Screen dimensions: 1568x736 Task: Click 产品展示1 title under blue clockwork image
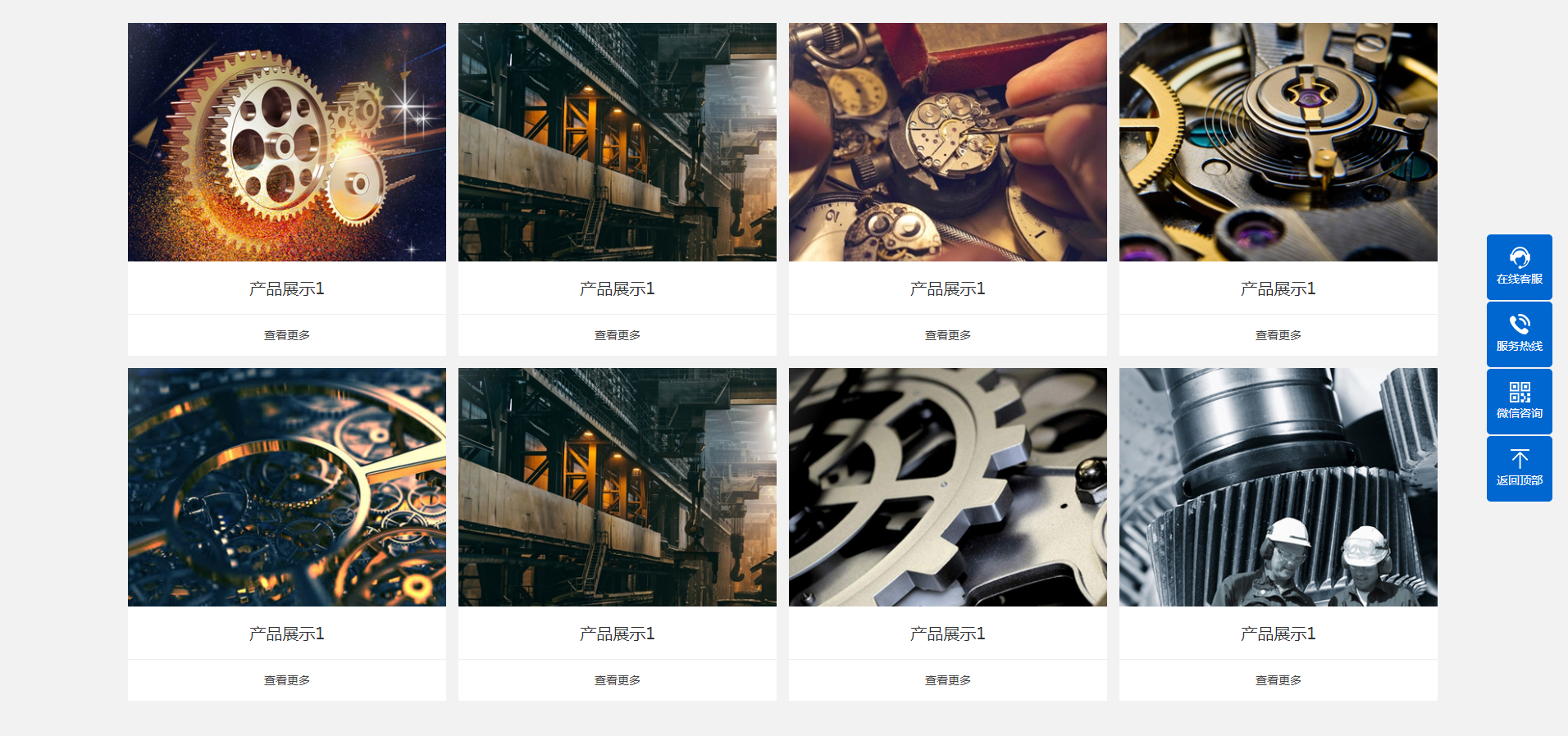tap(287, 634)
